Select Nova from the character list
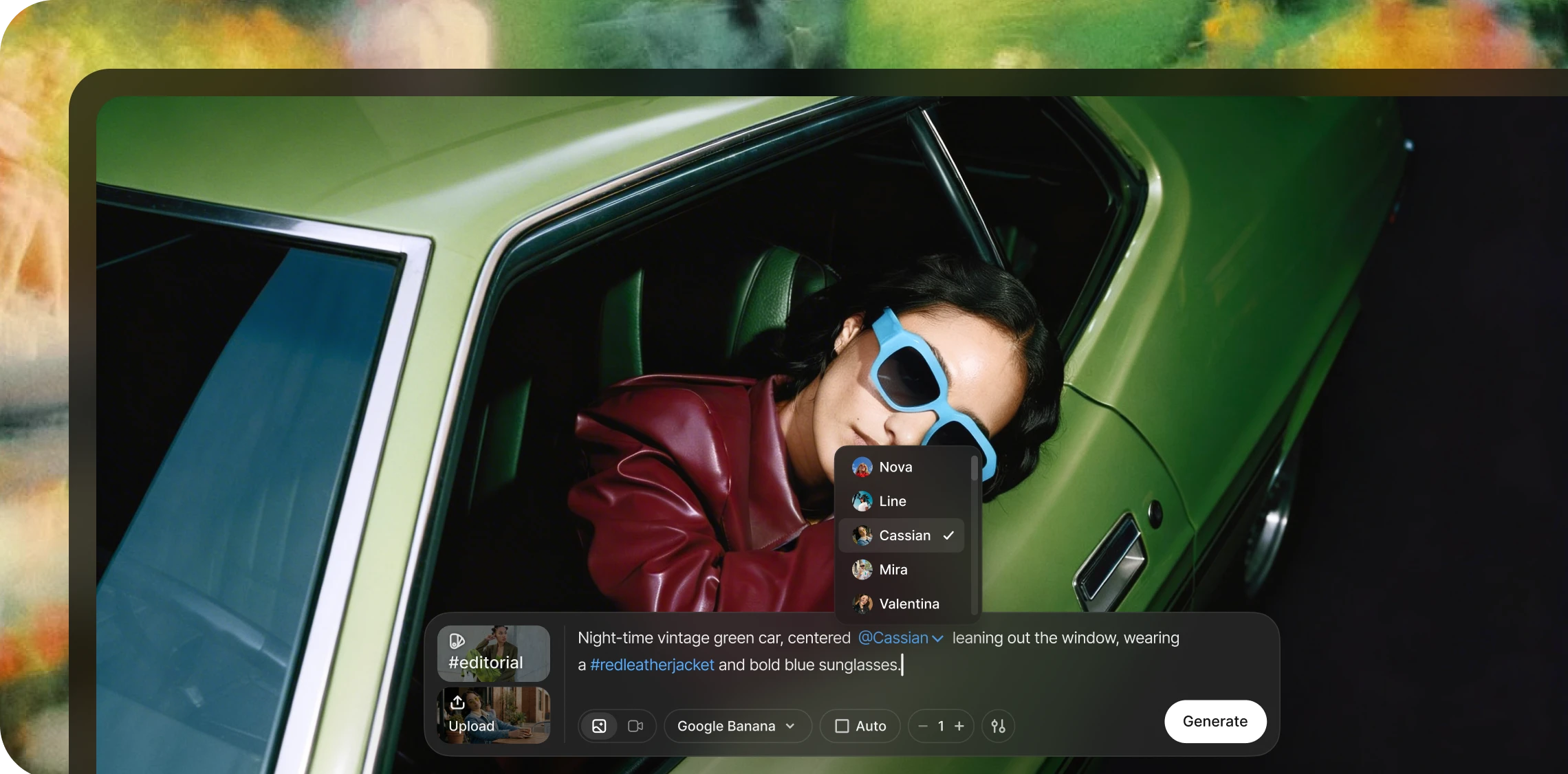This screenshot has width=1568, height=774. [895, 467]
